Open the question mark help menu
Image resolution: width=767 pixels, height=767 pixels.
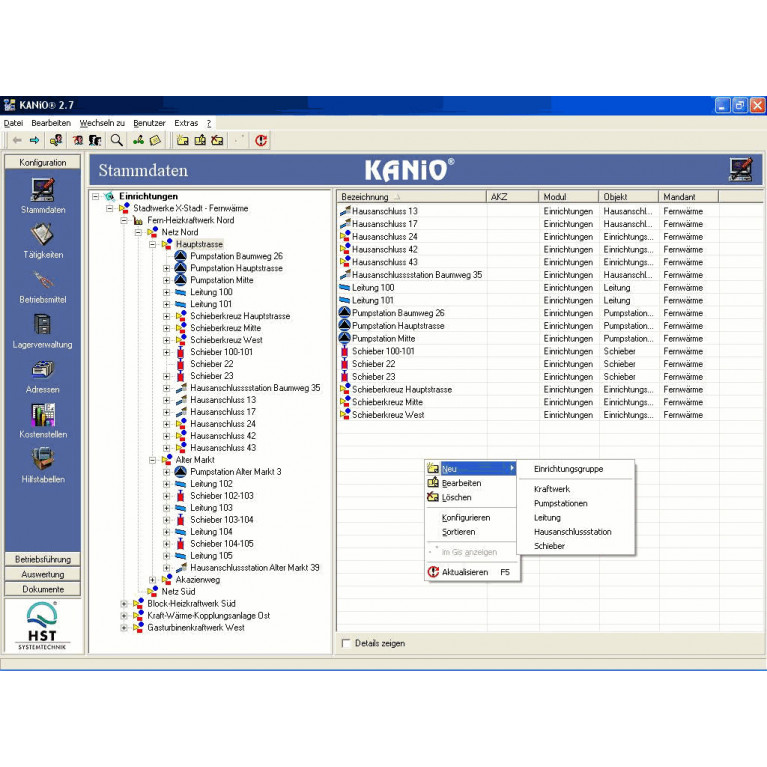point(209,123)
